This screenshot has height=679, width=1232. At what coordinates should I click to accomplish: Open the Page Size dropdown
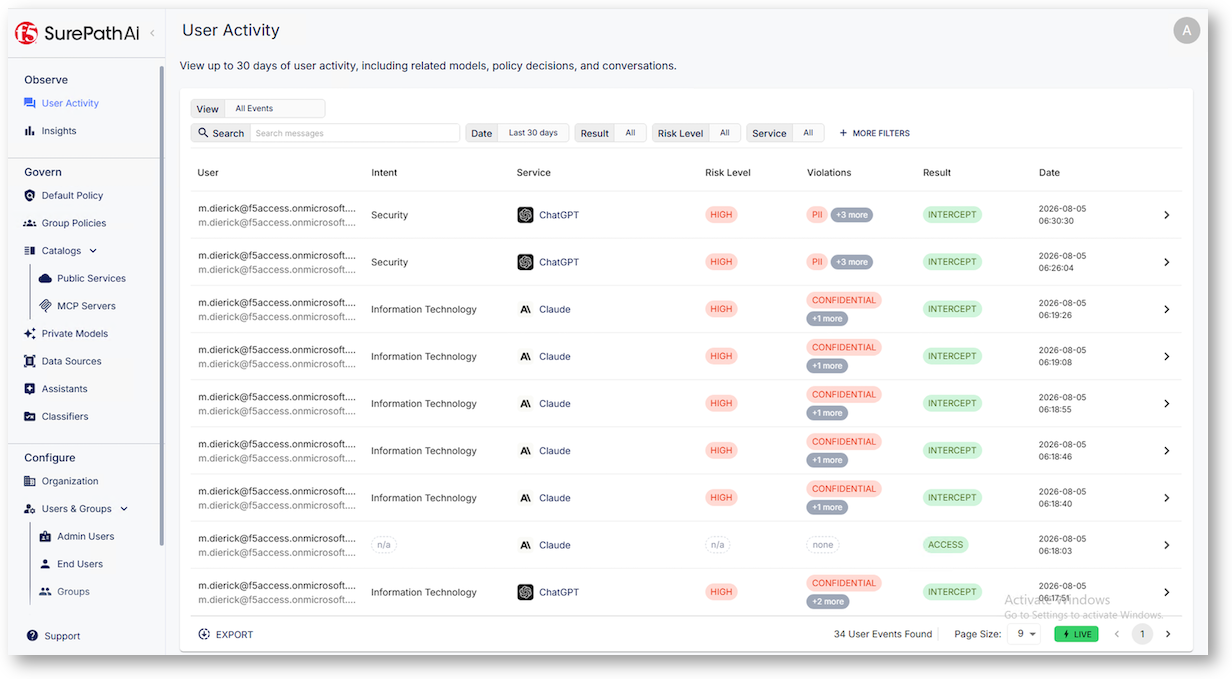click(x=1024, y=634)
